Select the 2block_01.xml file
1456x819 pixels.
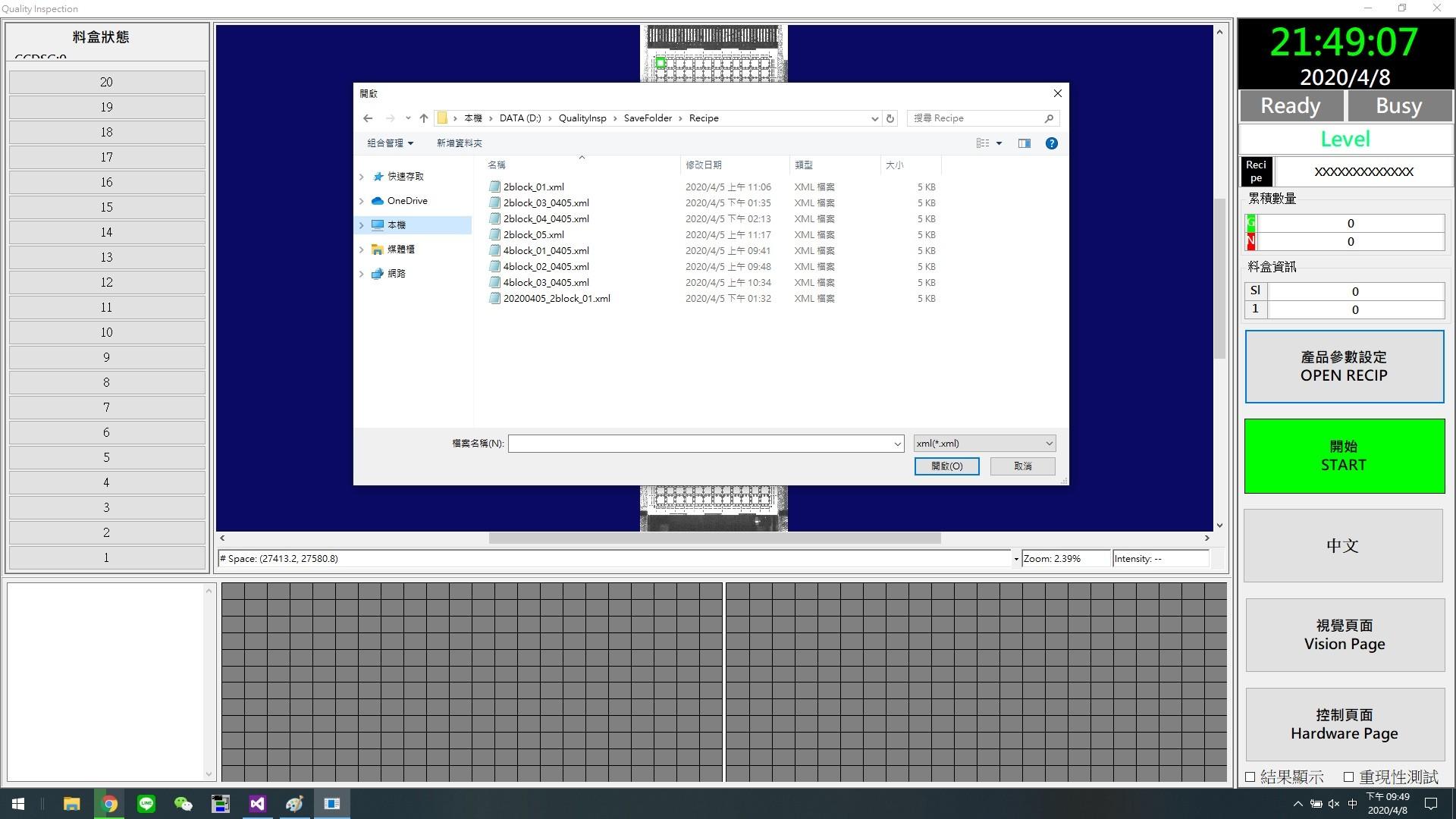point(533,187)
